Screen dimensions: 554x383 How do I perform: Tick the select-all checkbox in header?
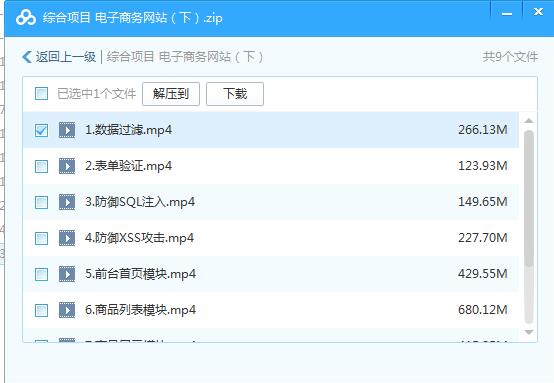coord(41,94)
